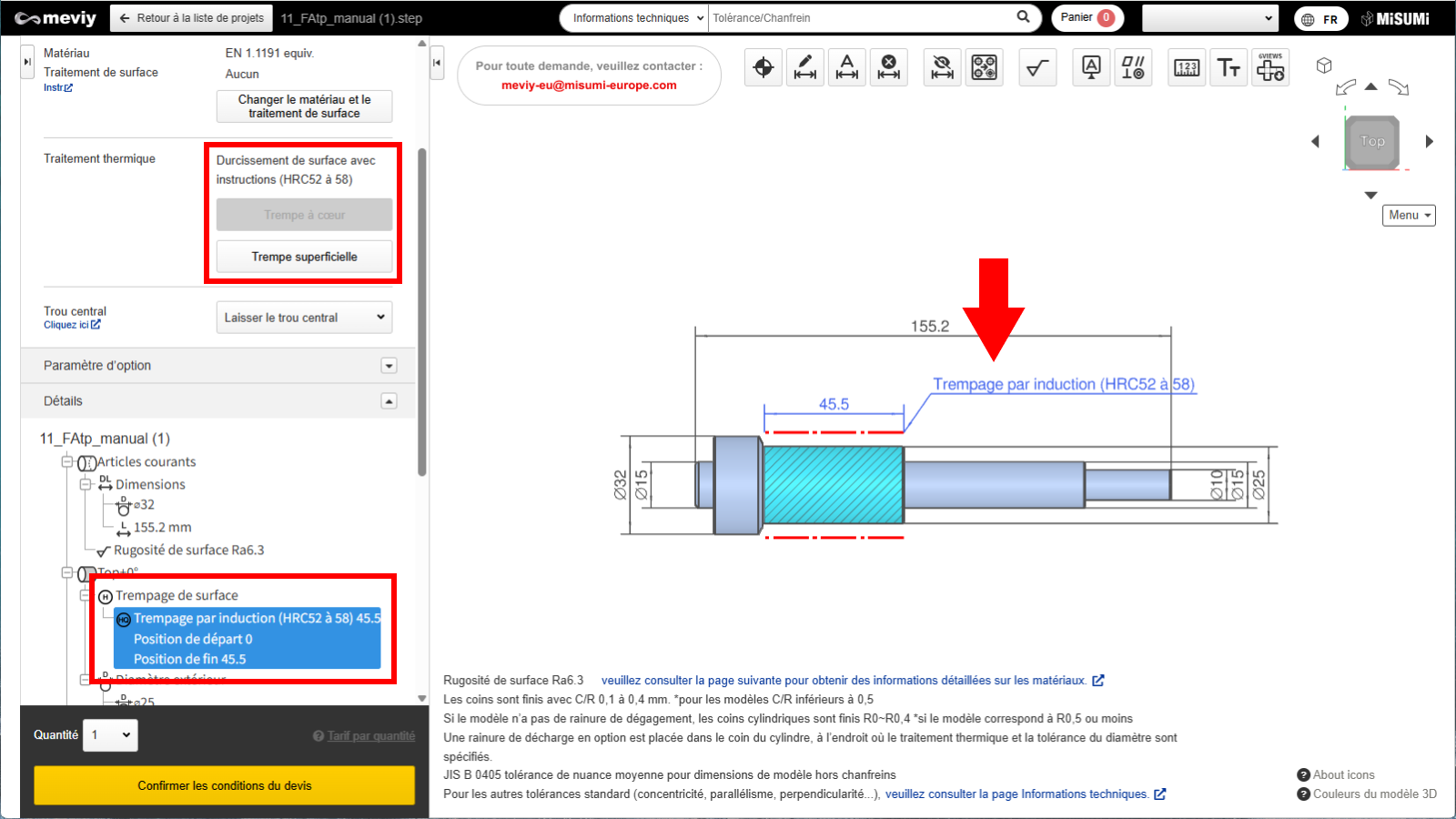The image size is (1456, 819).
Task: Open the Panier shopping cart
Action: pos(1087,17)
